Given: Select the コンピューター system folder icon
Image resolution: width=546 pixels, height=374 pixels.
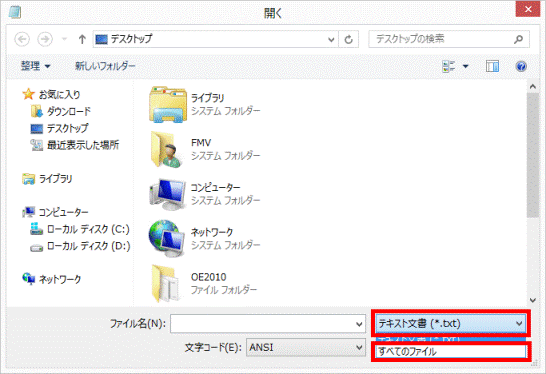Looking at the screenshot, I should click(x=167, y=194).
